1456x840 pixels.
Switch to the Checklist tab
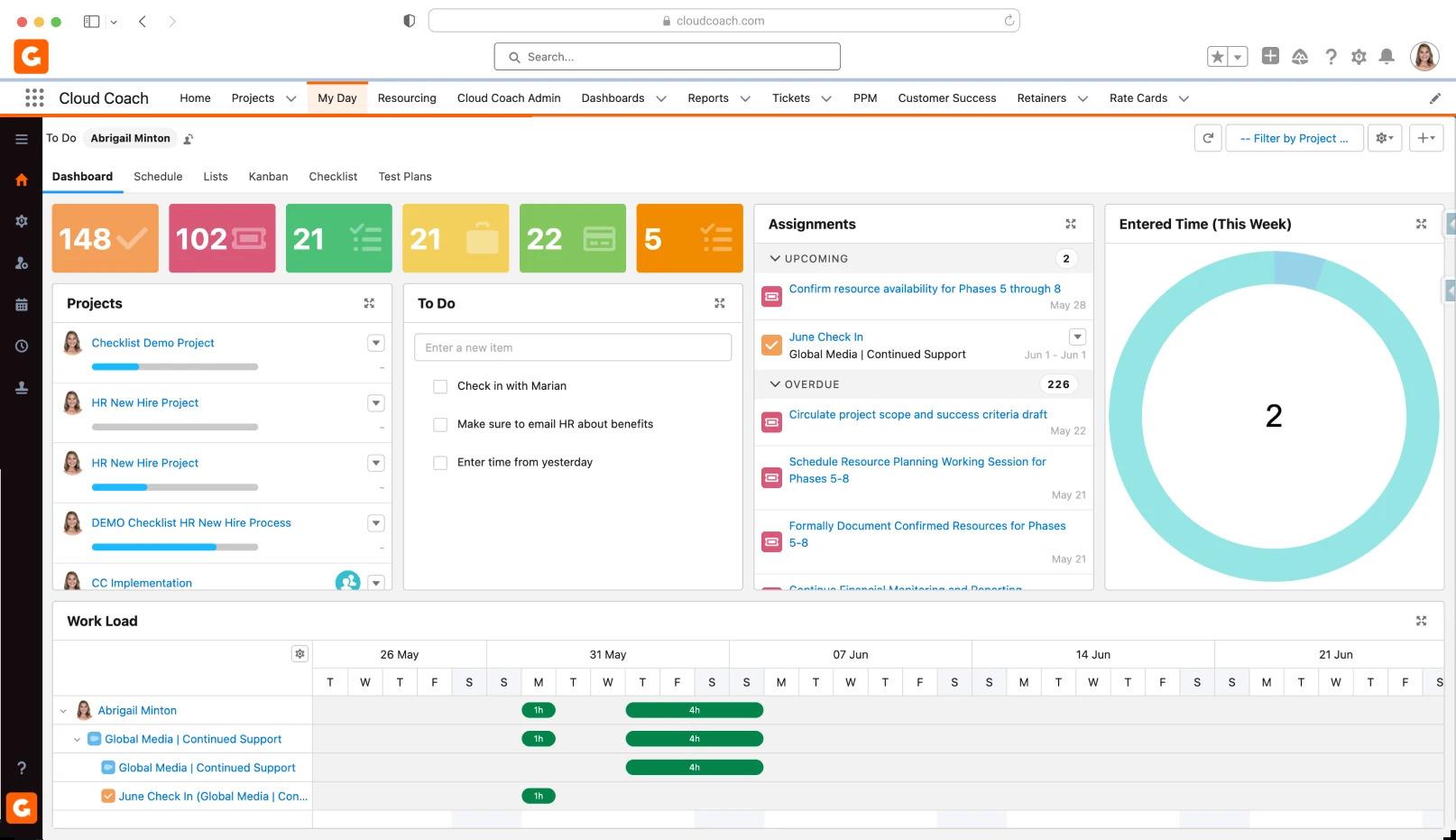coord(333,177)
